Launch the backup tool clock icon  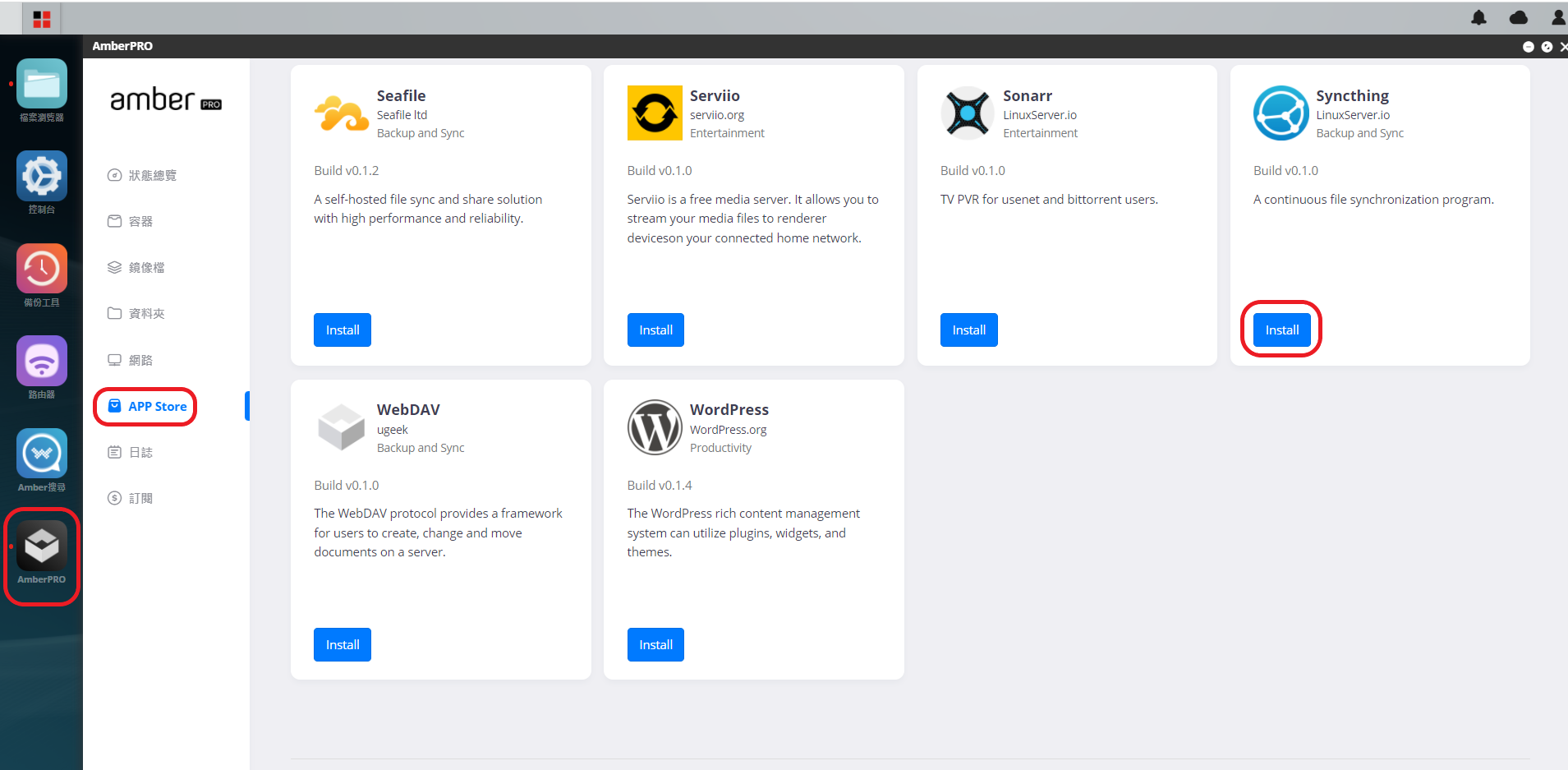point(42,269)
